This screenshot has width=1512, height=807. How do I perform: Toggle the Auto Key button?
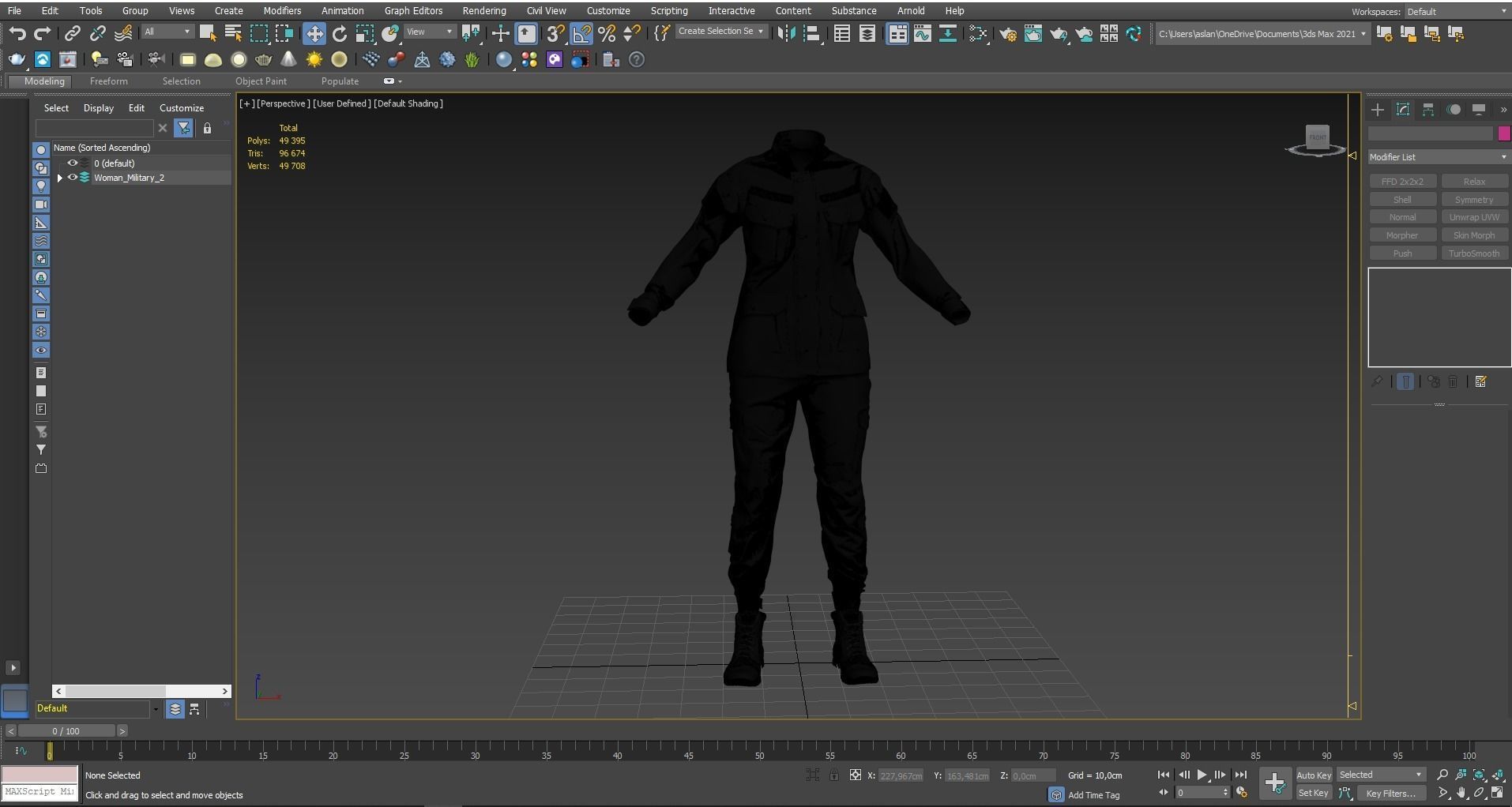[x=1314, y=775]
